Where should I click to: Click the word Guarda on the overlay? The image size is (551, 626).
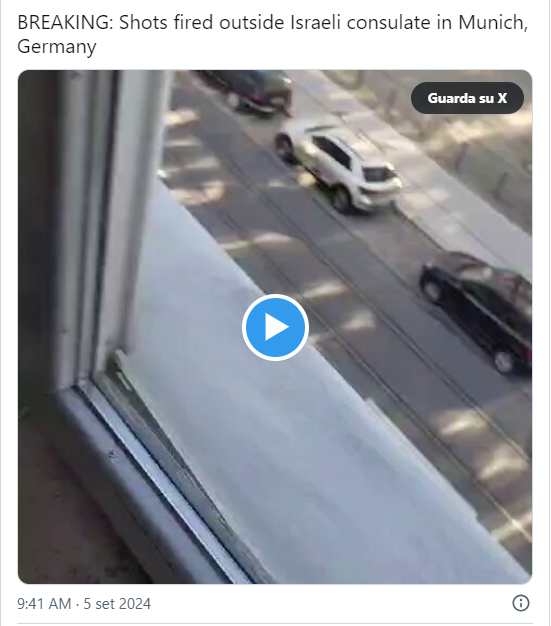455,98
